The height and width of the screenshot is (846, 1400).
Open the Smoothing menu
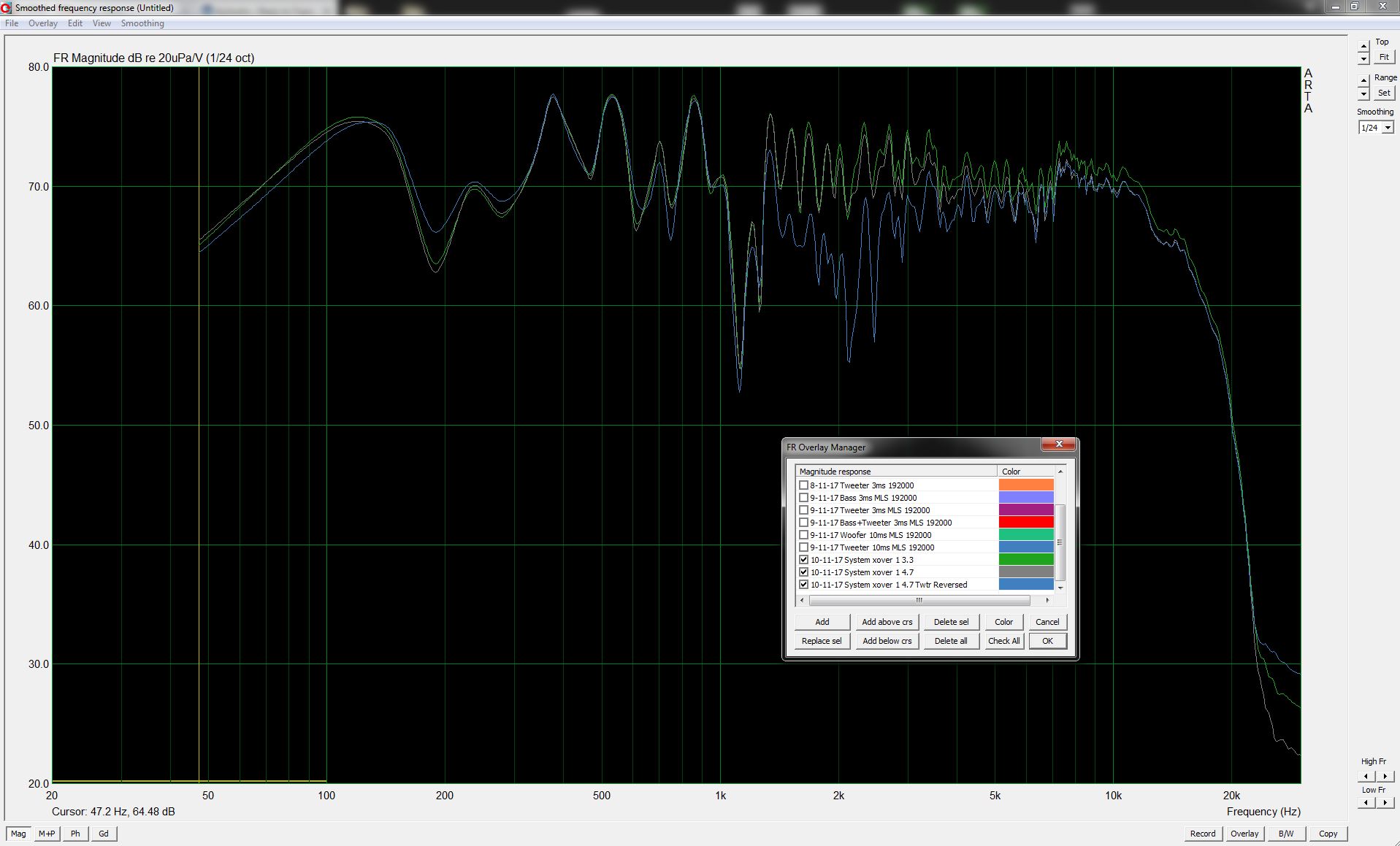(142, 23)
